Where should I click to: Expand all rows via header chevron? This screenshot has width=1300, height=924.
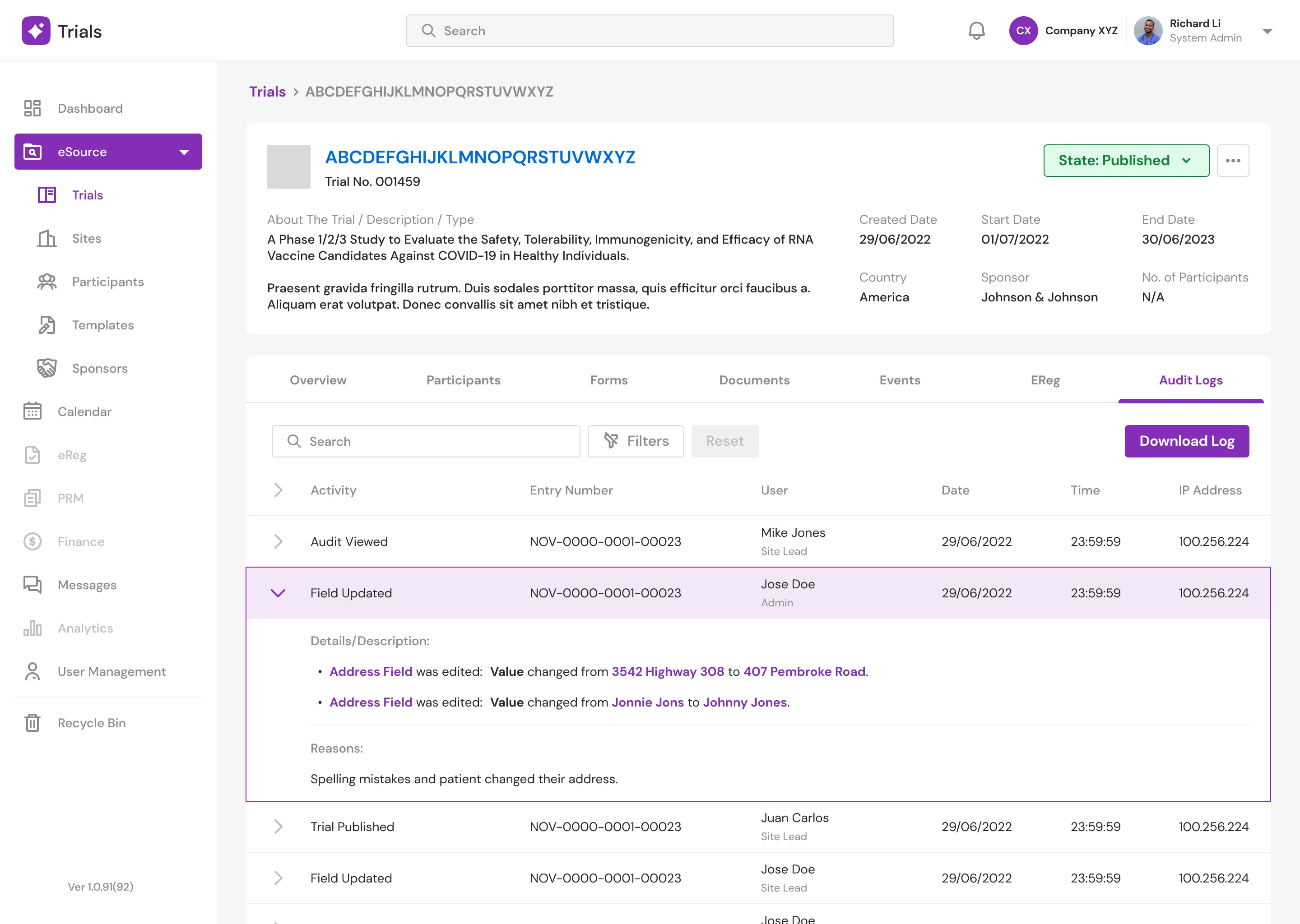[x=278, y=490]
